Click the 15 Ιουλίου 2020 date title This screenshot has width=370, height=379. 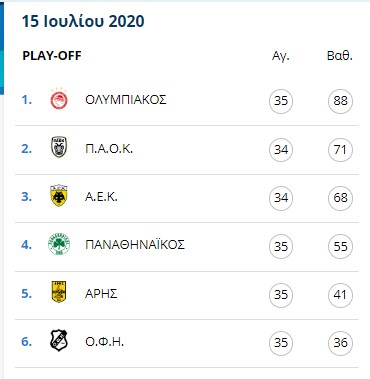point(83,21)
